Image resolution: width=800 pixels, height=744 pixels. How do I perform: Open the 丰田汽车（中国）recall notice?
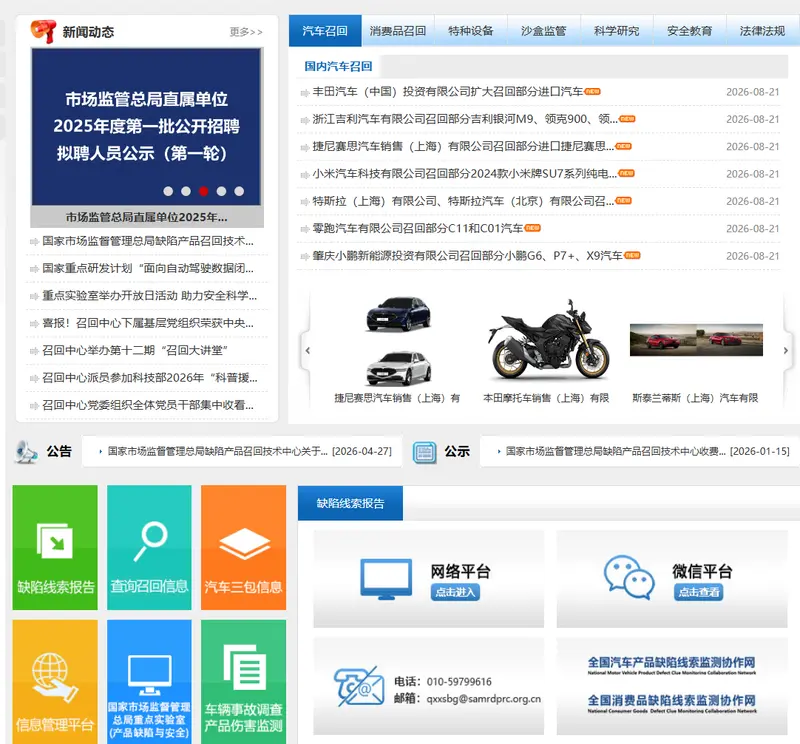click(x=447, y=92)
